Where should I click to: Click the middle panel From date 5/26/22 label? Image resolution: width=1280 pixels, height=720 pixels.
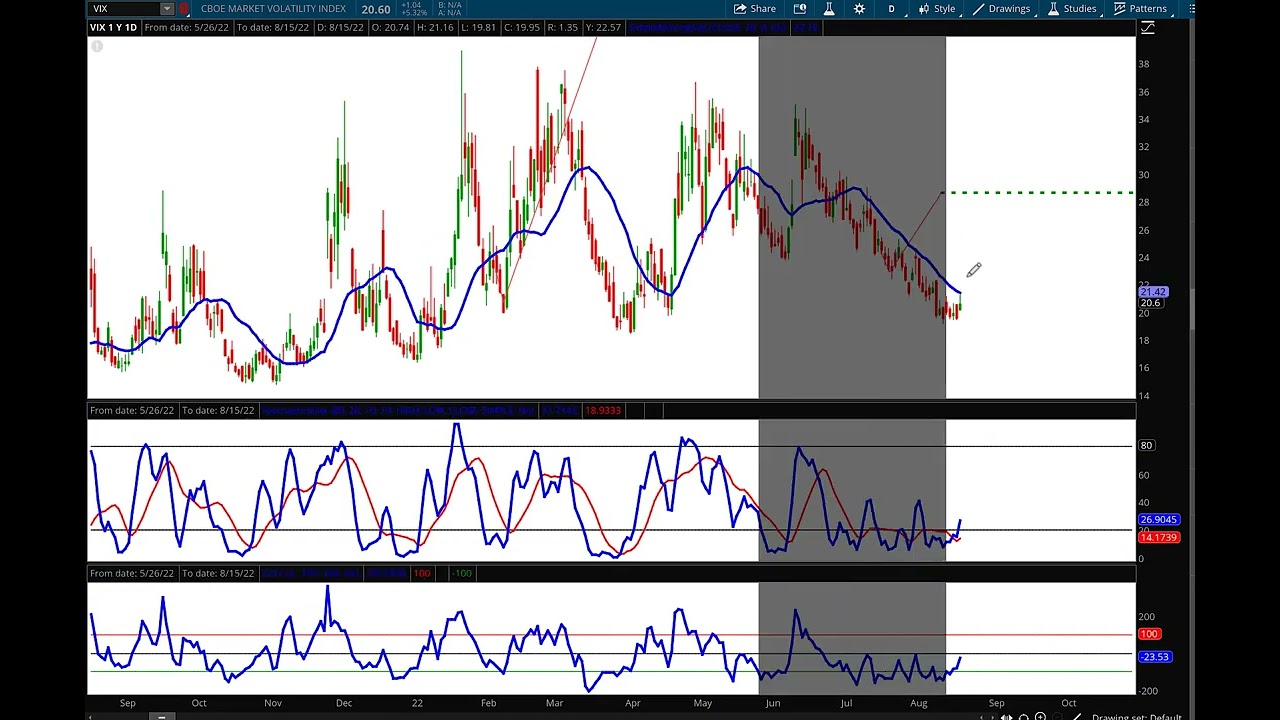point(132,410)
